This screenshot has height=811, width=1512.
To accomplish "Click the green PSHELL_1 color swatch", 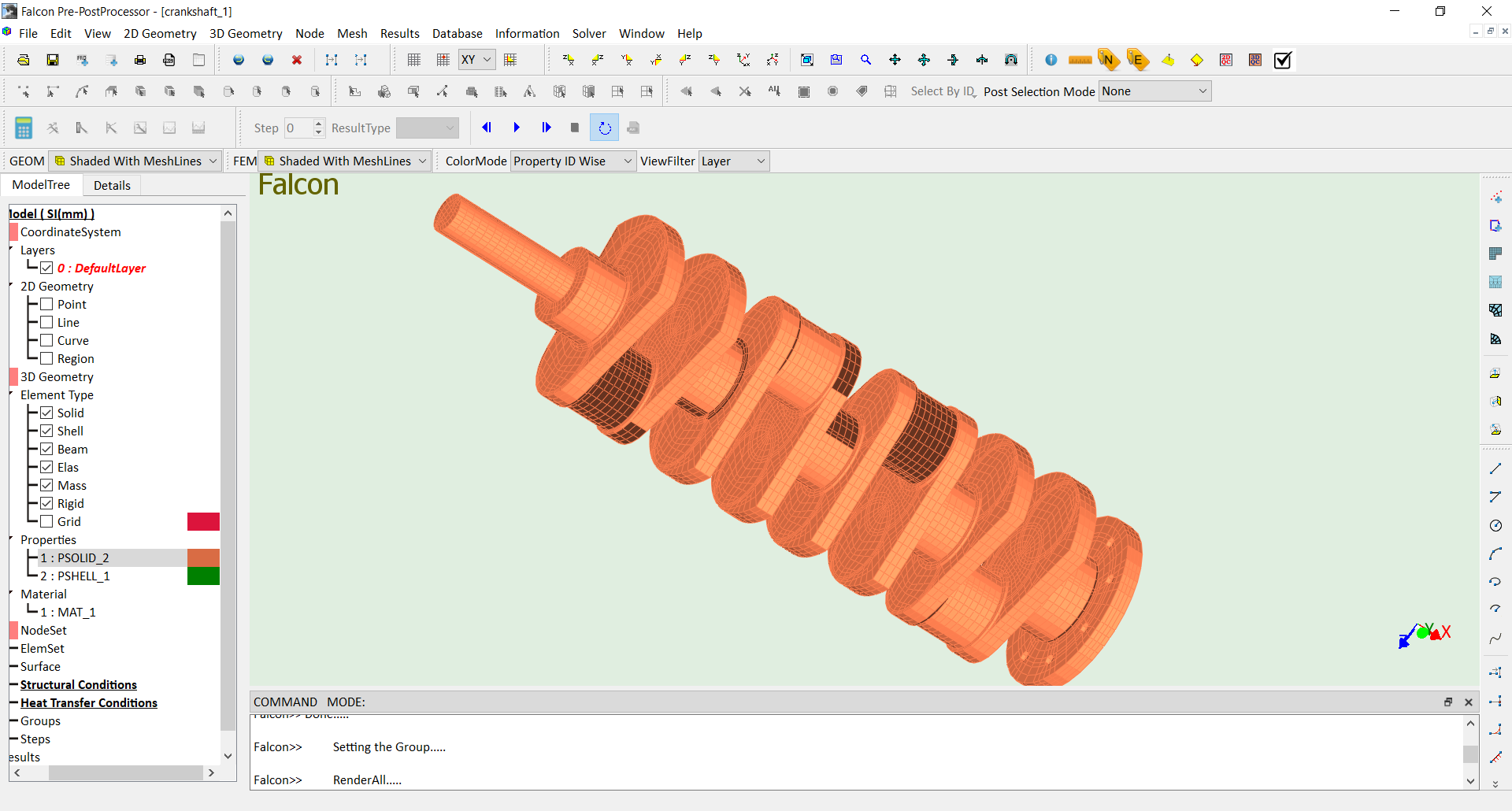I will click(x=203, y=576).
